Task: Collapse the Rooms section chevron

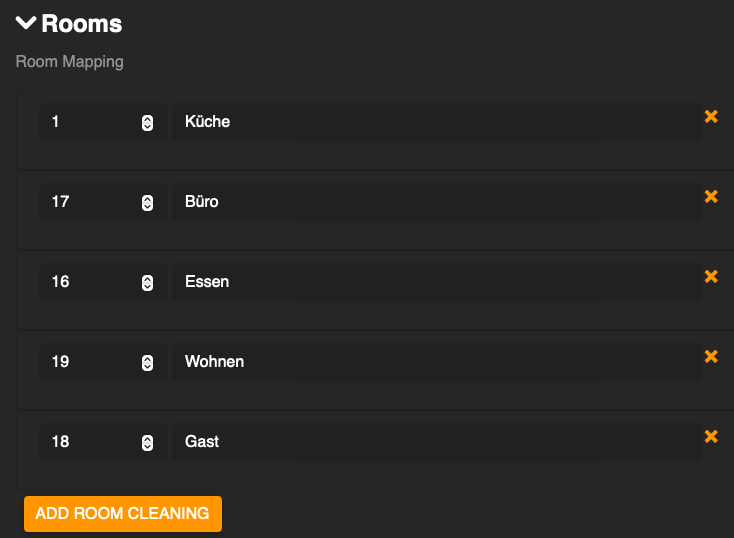Action: click(26, 23)
